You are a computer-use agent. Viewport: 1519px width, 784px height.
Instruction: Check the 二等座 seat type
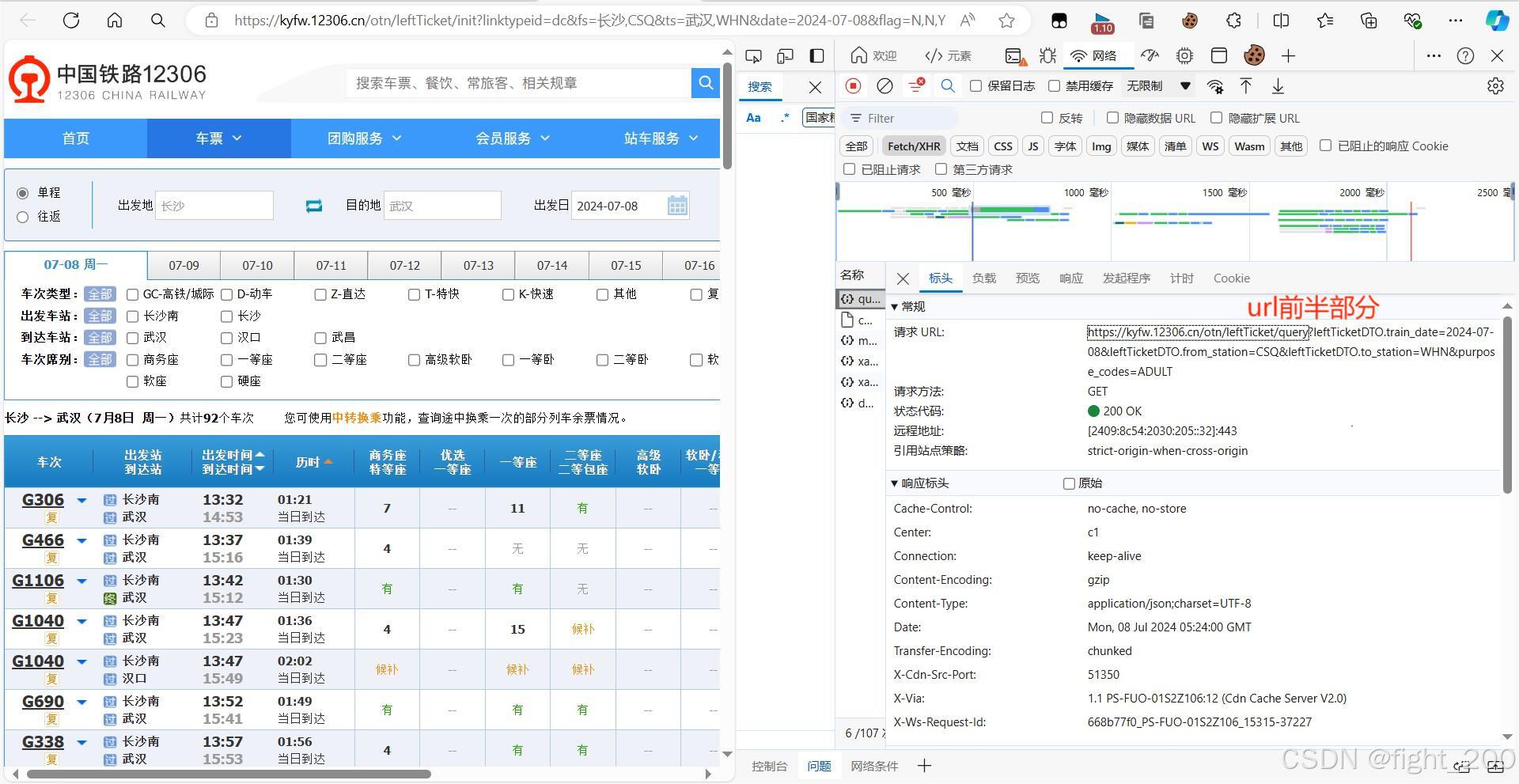[320, 360]
